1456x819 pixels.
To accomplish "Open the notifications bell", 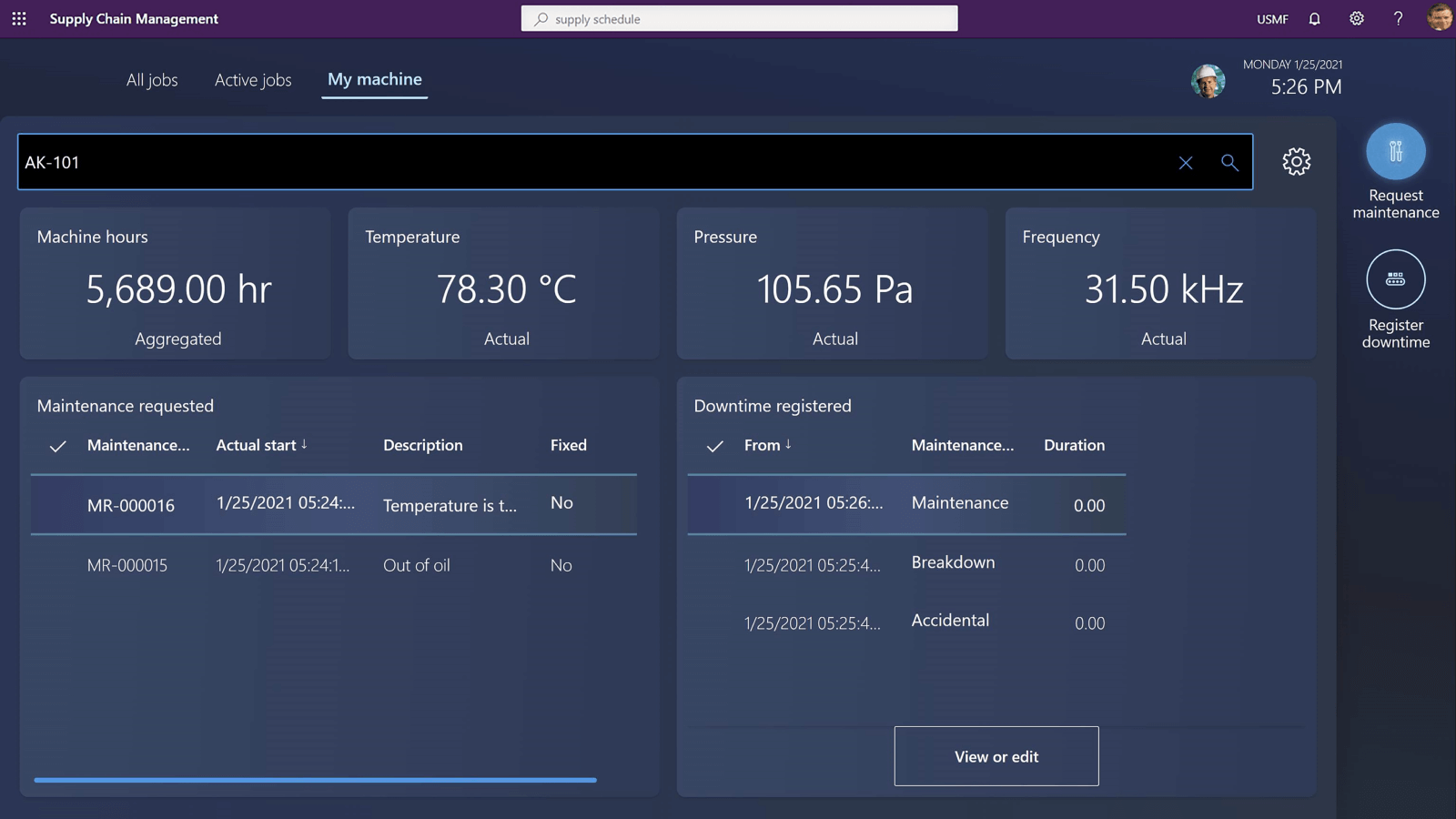I will click(1314, 18).
